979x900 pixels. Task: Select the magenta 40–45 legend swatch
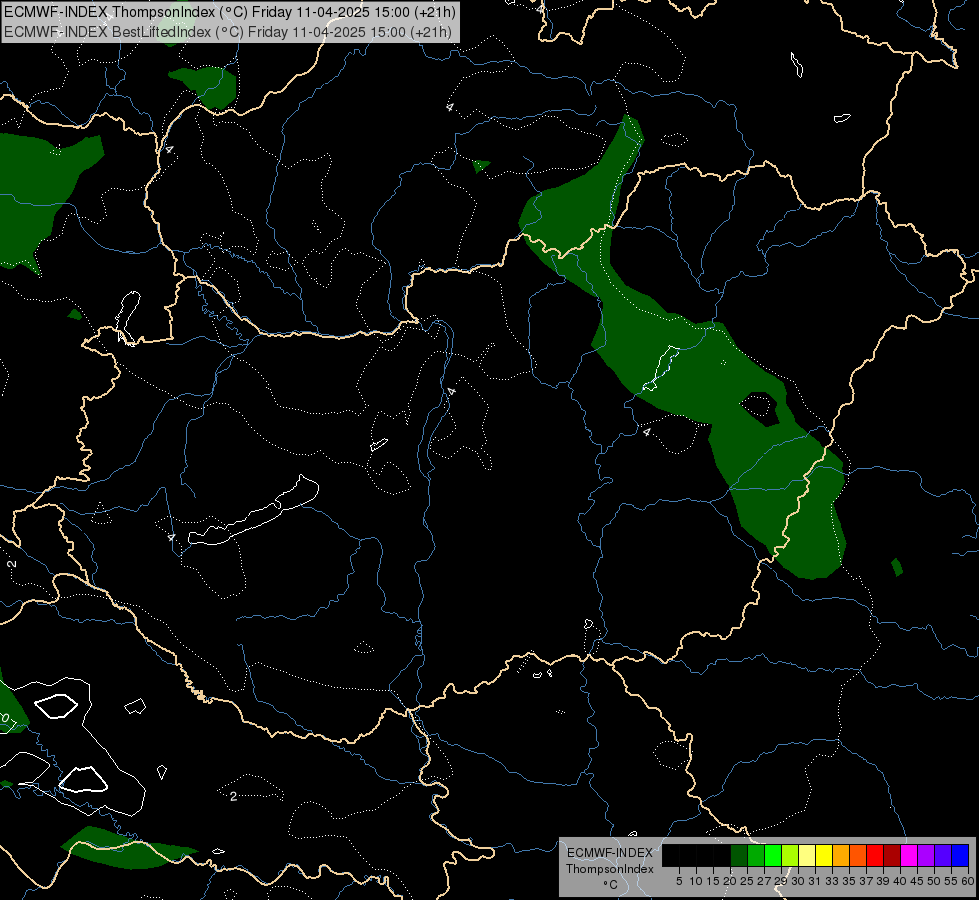coord(909,855)
